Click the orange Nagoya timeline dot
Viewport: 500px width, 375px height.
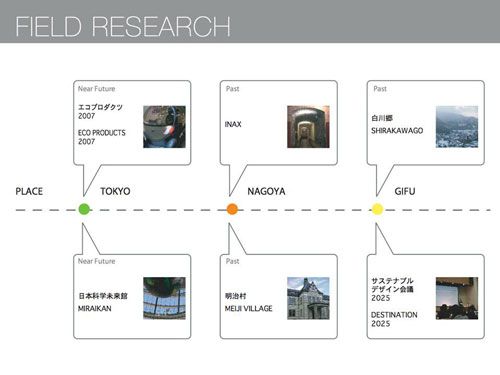coord(232,209)
